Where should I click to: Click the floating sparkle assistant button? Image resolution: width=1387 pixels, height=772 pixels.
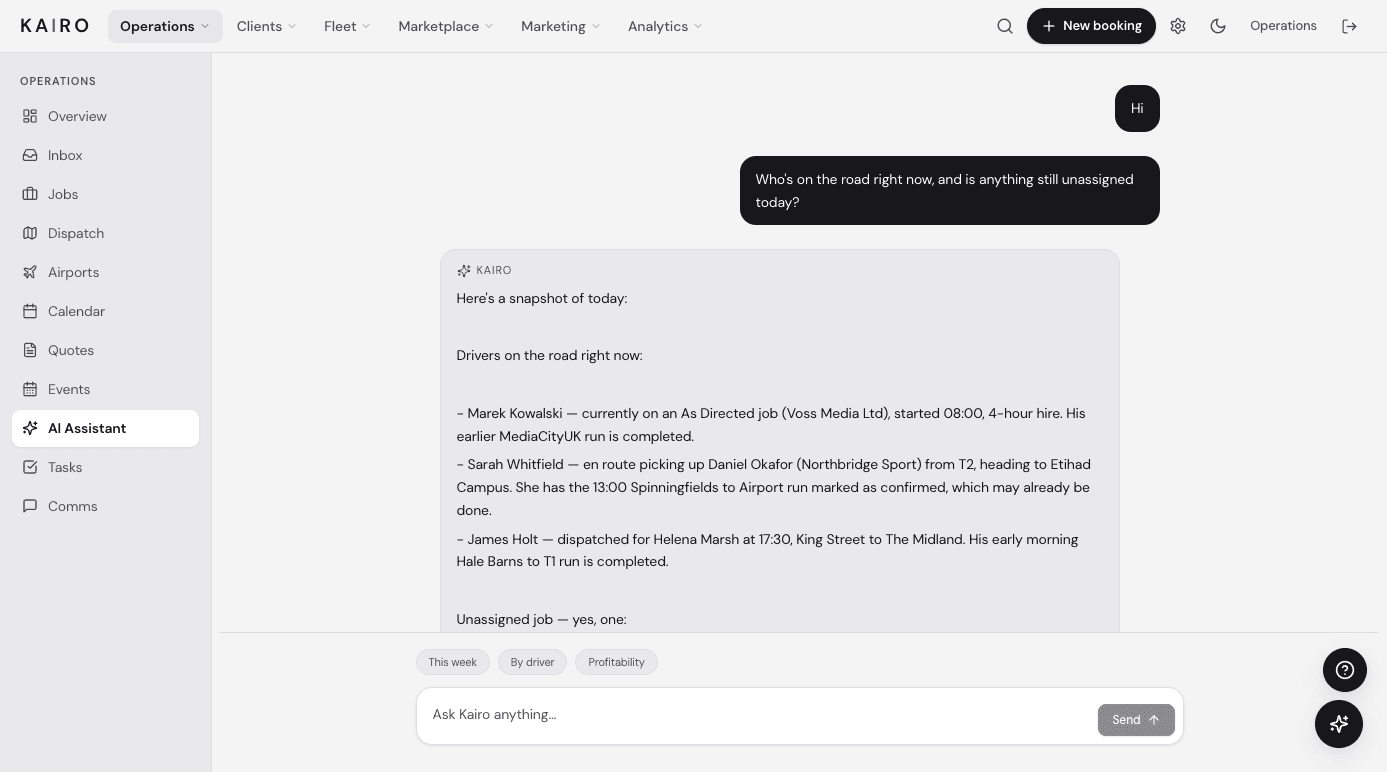click(x=1339, y=724)
